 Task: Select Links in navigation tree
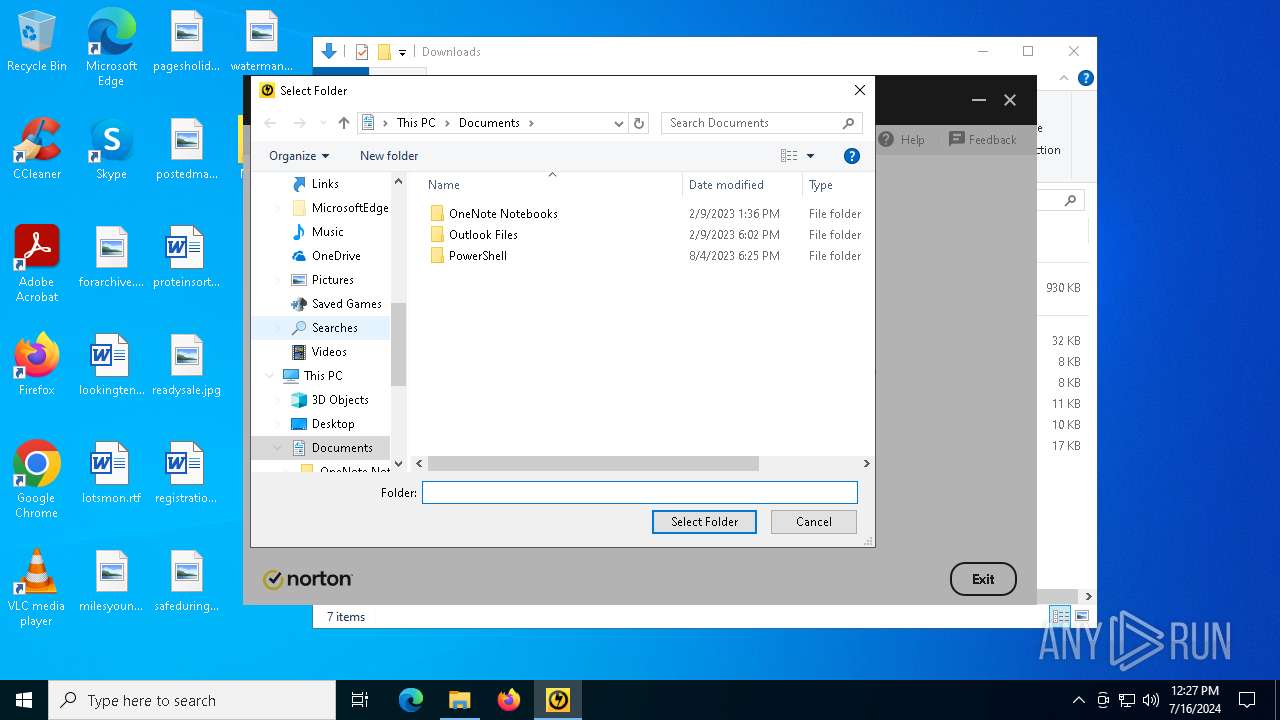[325, 184]
